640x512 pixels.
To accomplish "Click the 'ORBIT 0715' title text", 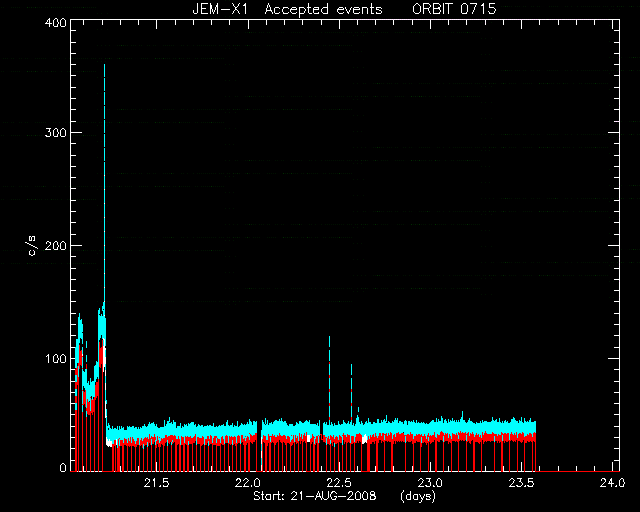I will (x=454, y=9).
